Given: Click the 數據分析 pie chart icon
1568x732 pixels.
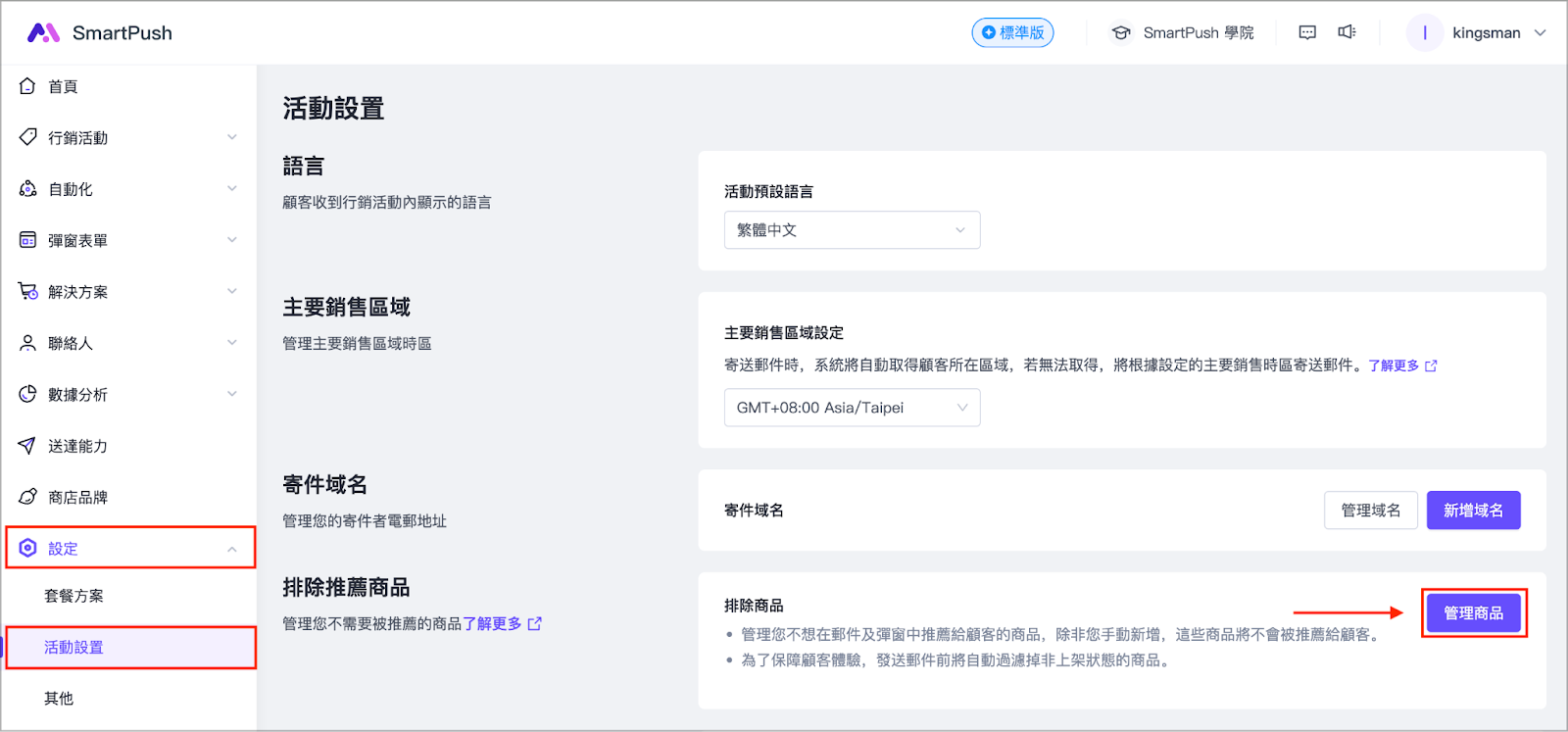Looking at the screenshot, I should coord(27,394).
